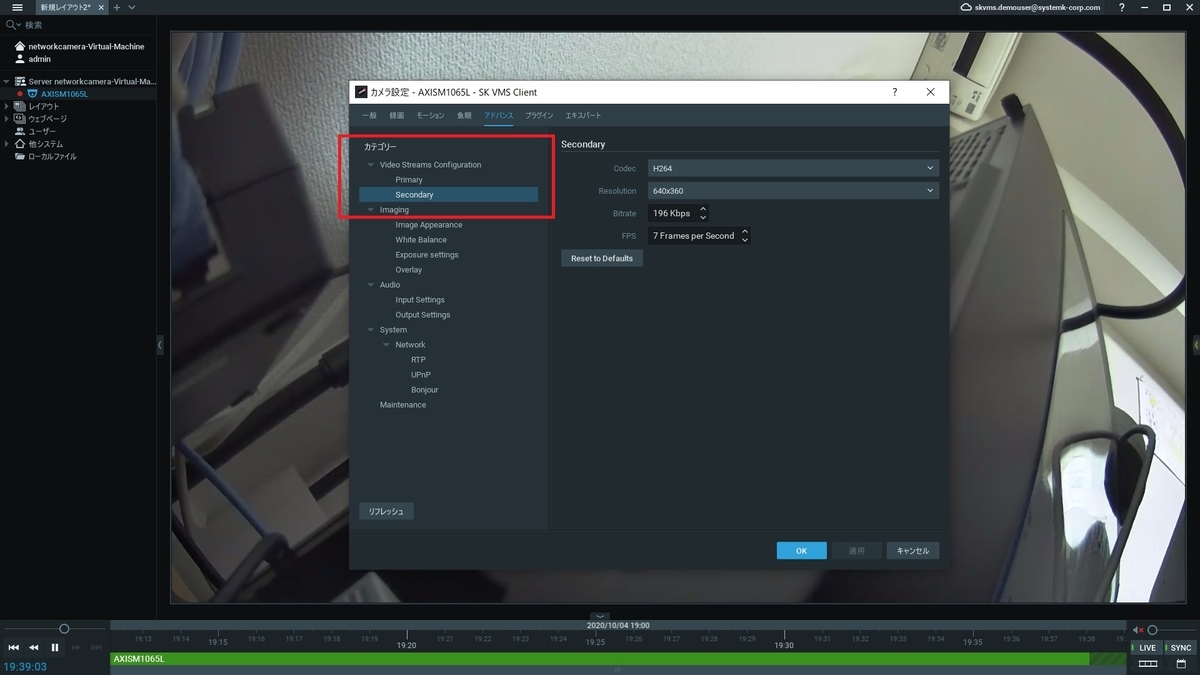Close the 新規レイアウト2 tab

[101, 7]
